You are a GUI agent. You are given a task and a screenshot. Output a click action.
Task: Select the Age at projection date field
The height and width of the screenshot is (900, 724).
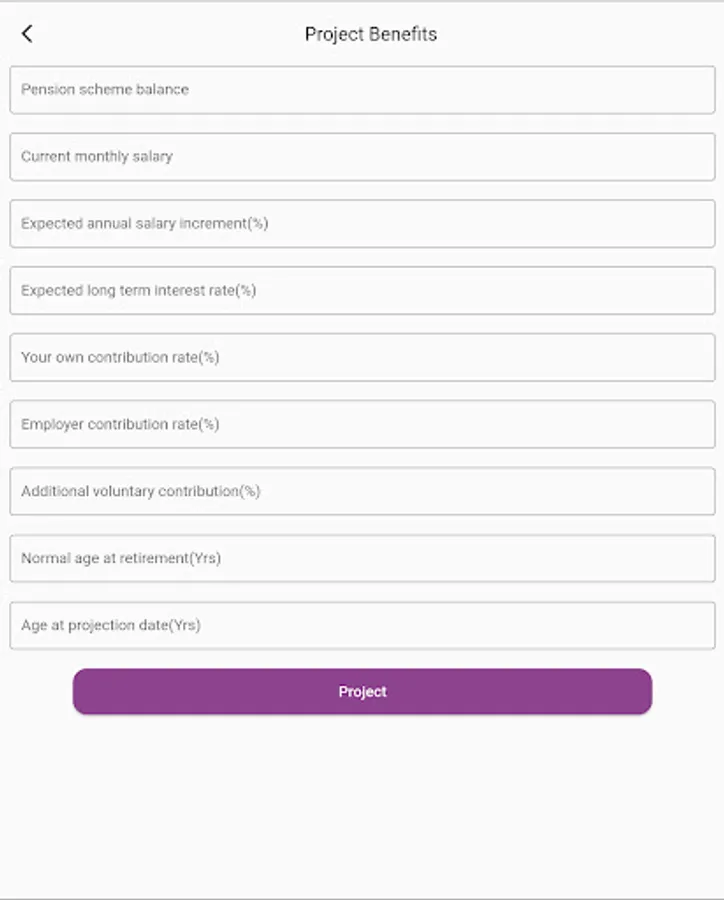pos(362,626)
